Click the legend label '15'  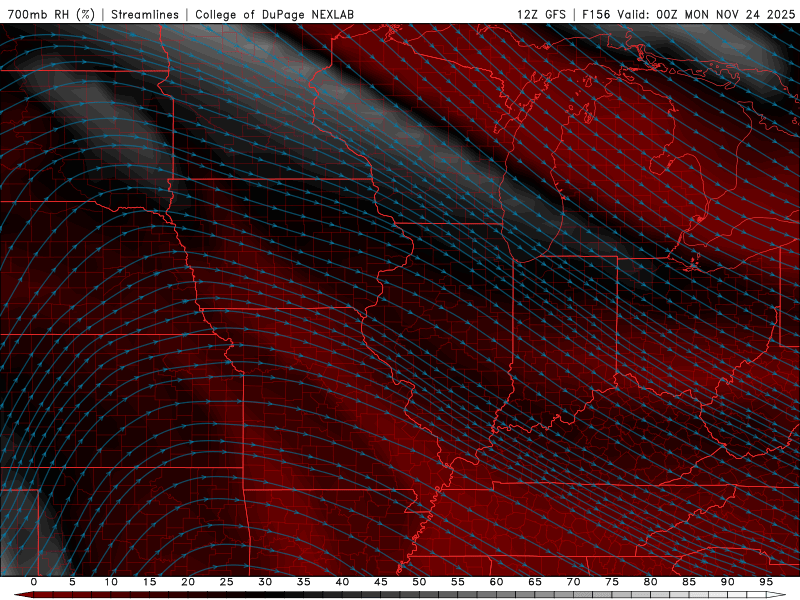click(149, 582)
